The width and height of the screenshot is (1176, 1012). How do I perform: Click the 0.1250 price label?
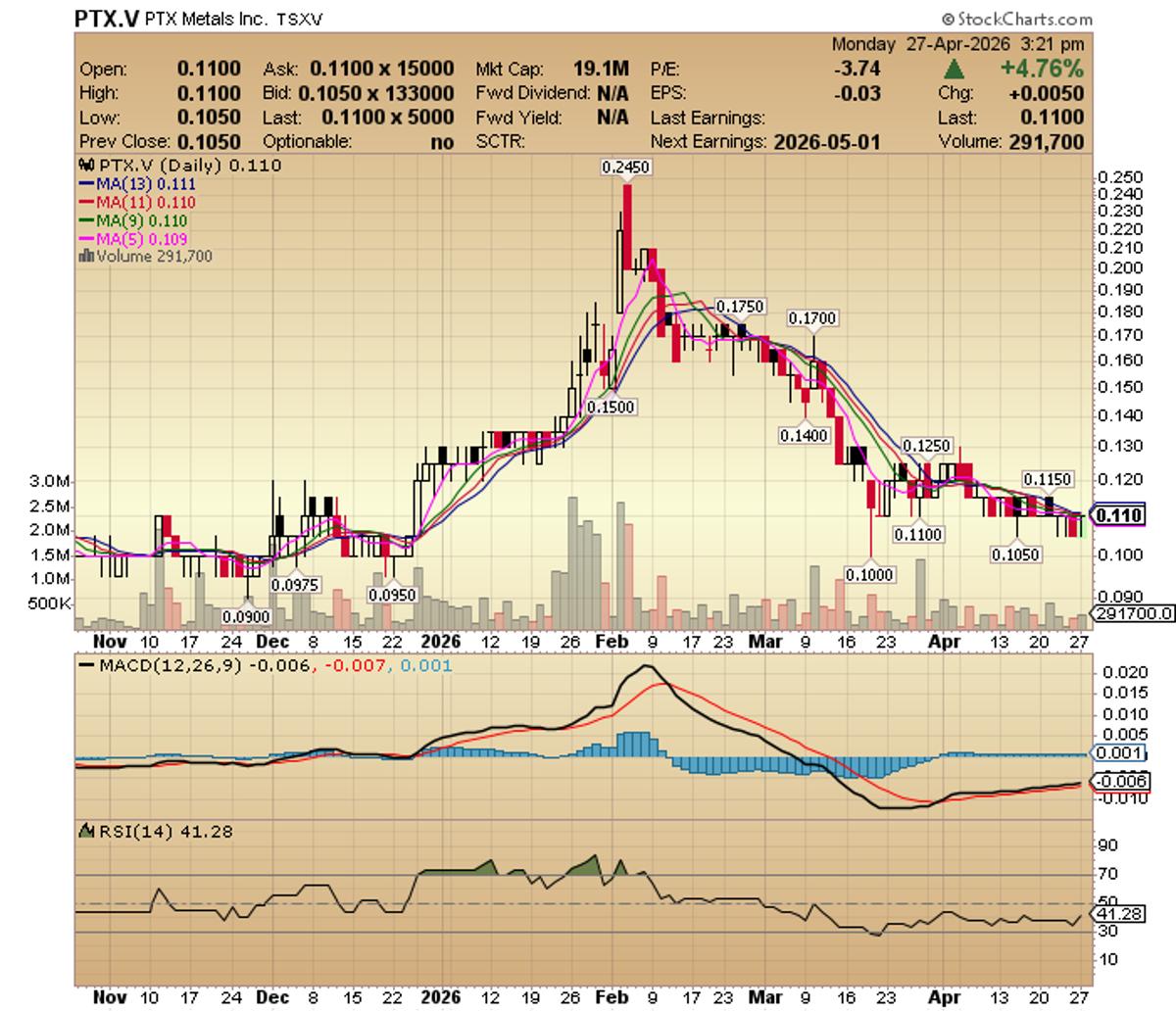click(926, 446)
